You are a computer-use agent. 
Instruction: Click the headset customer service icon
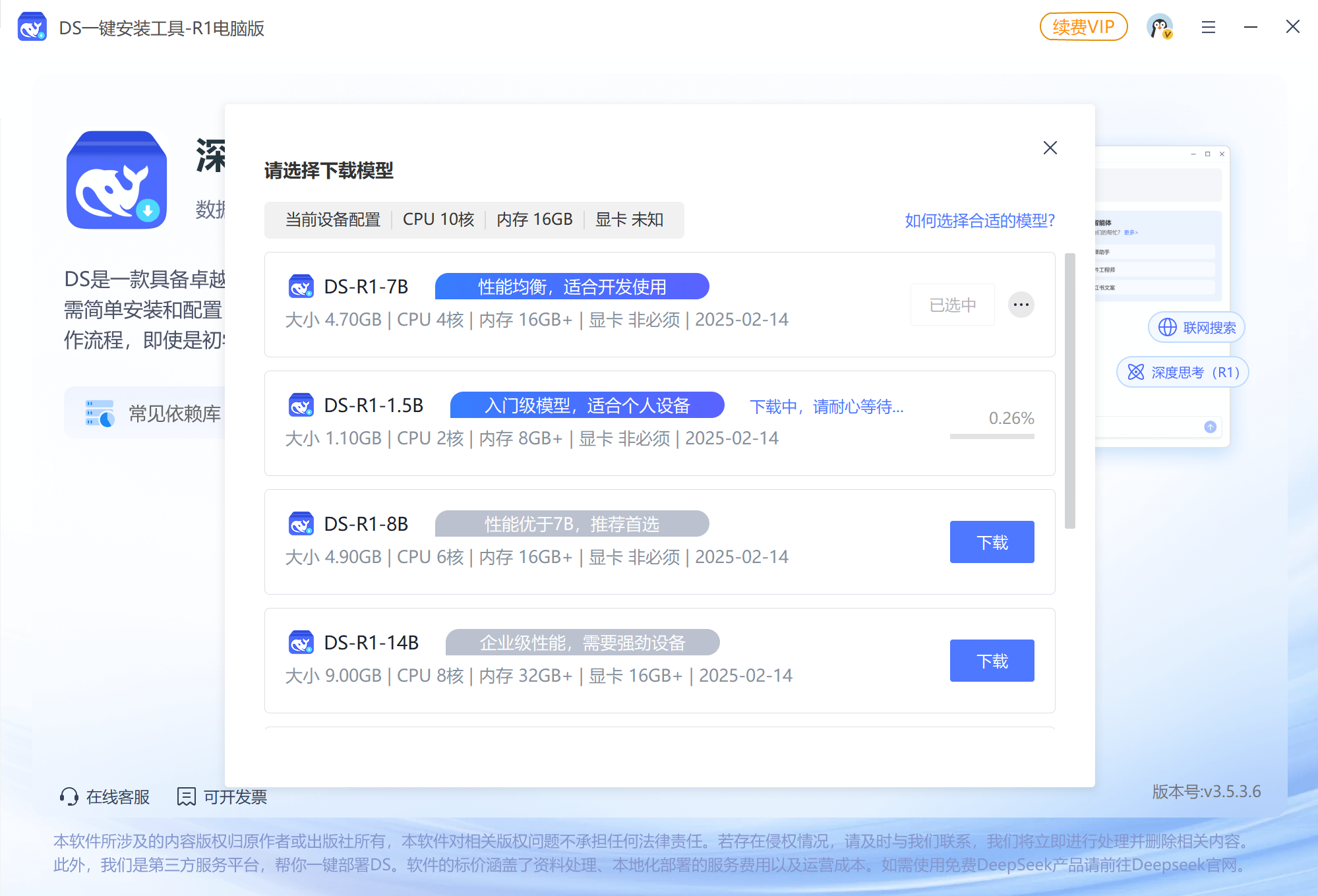point(69,796)
